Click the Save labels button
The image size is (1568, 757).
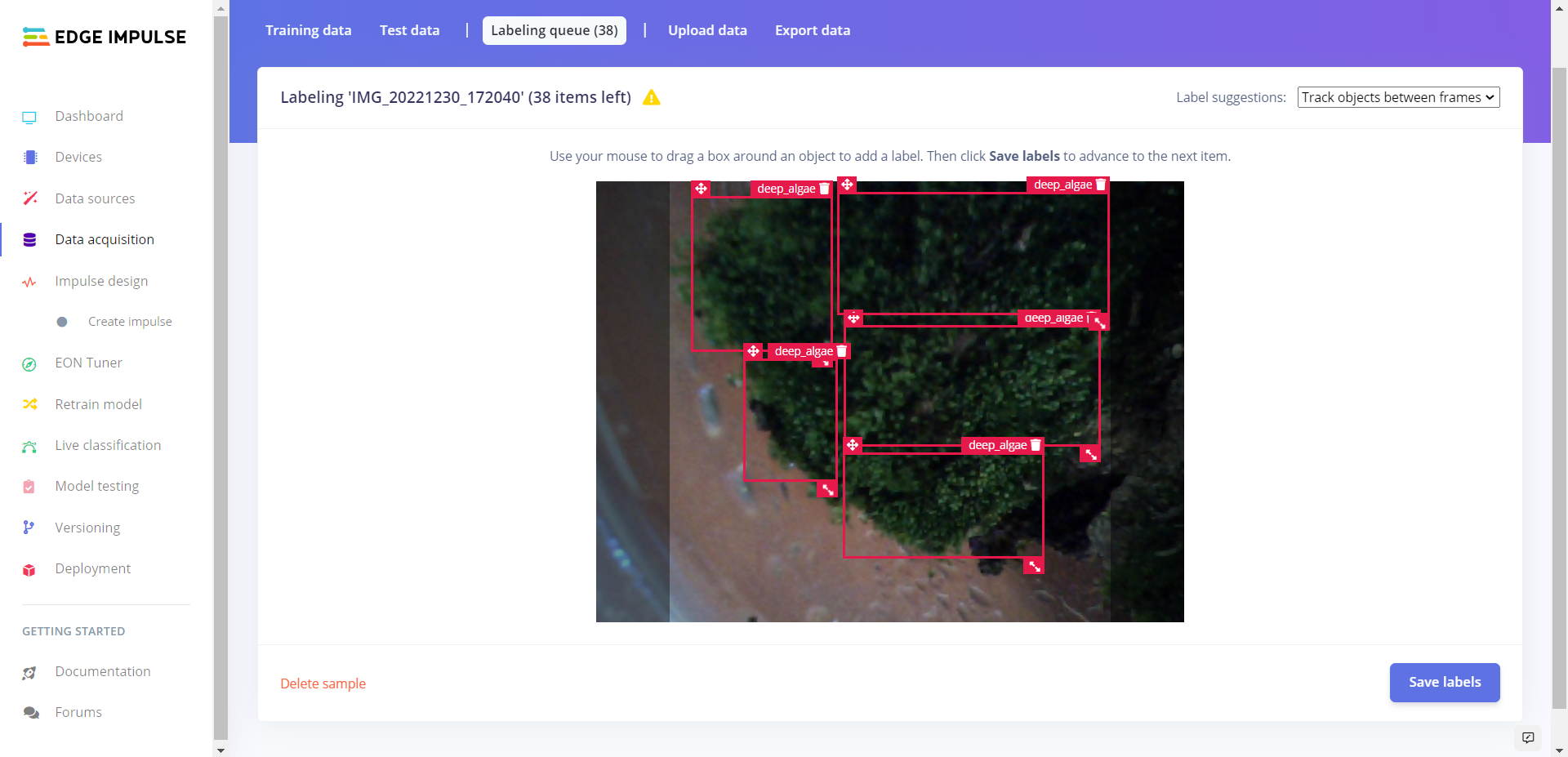(x=1445, y=683)
